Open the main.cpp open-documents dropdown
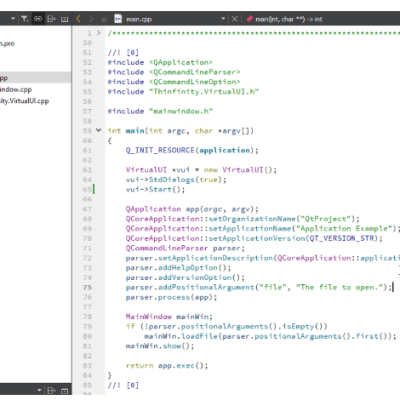The height and width of the screenshot is (400, 400). click(223, 19)
